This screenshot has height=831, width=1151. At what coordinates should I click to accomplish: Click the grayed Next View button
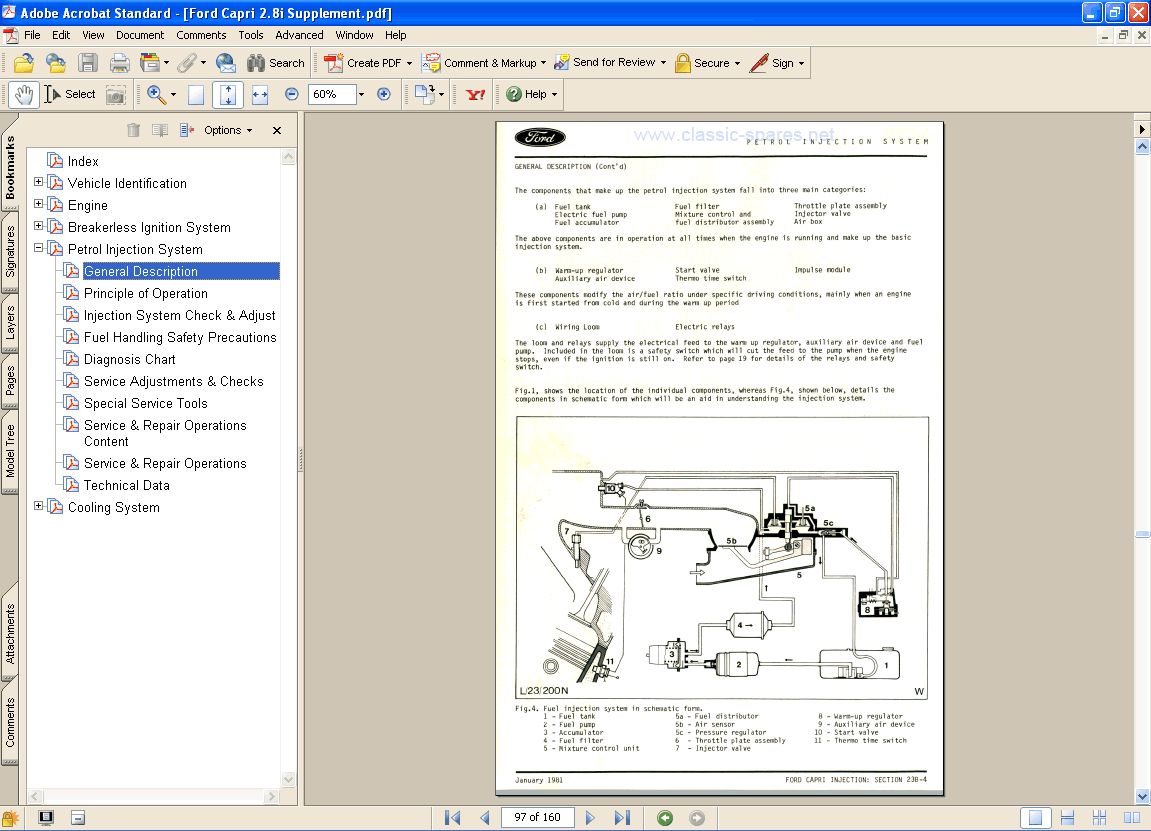(x=697, y=817)
